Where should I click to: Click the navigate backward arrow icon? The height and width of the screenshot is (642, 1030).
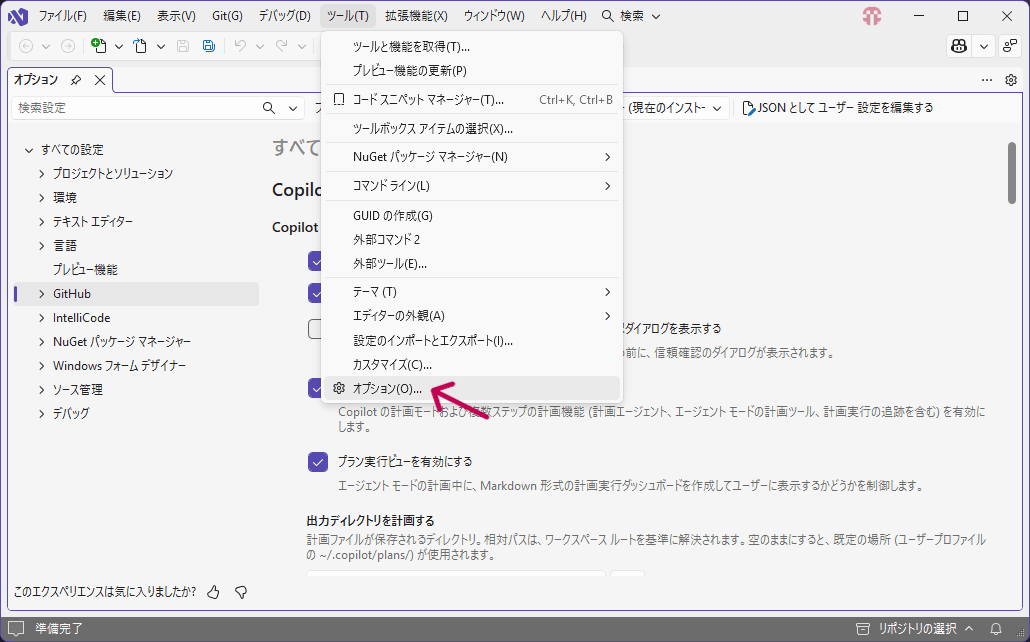tap(26, 46)
